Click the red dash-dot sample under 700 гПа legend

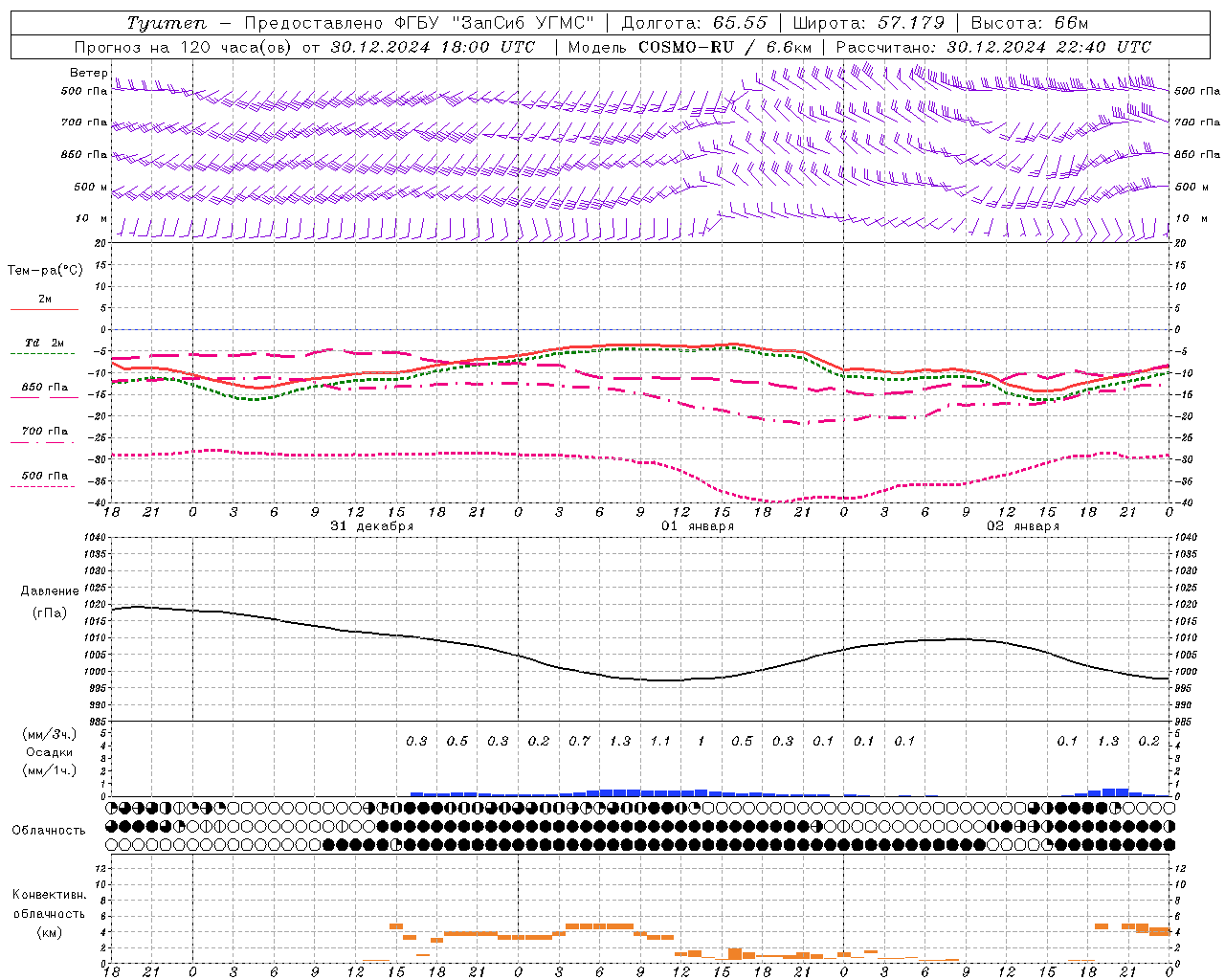click(x=43, y=443)
